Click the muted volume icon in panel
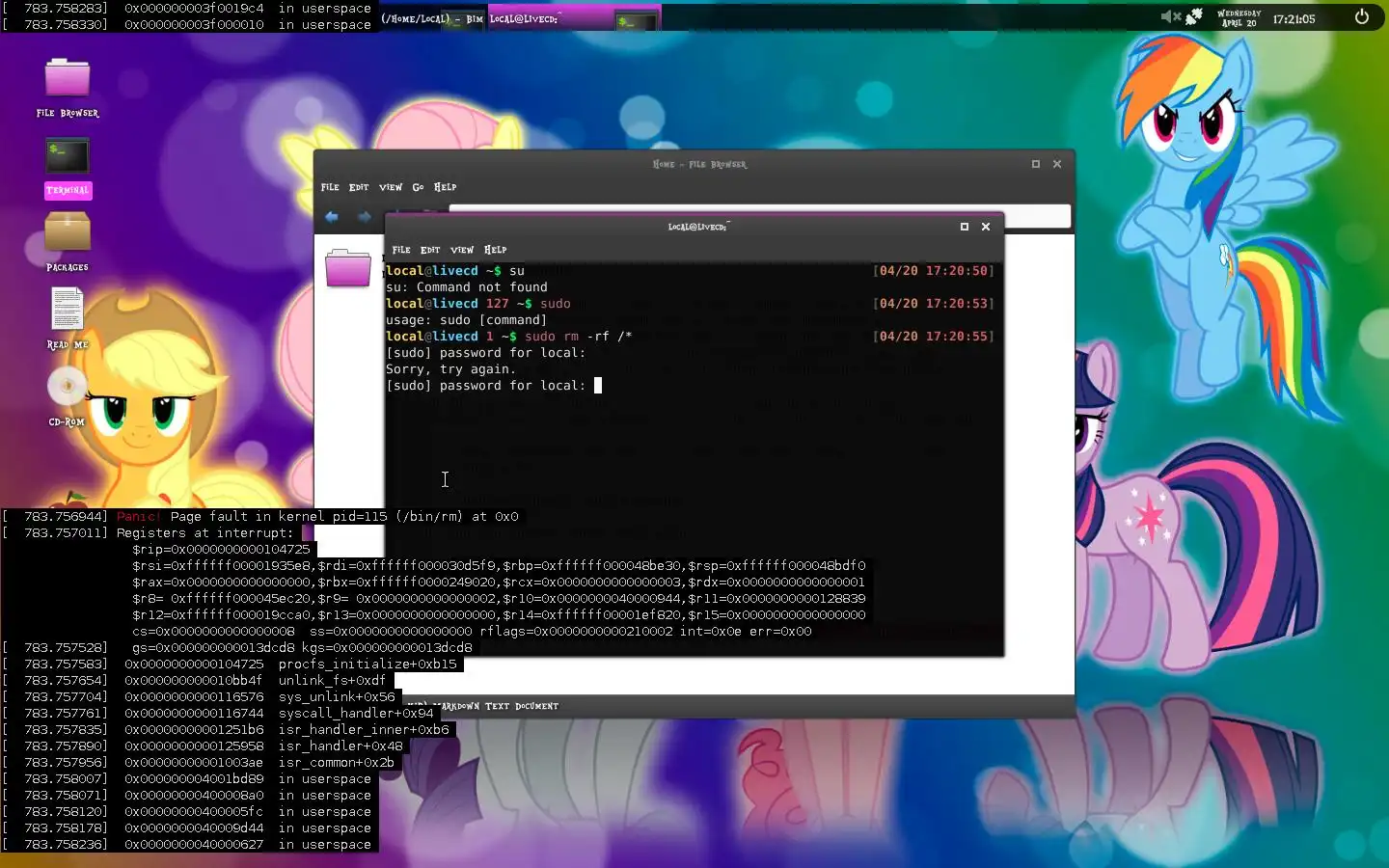Image resolution: width=1389 pixels, height=868 pixels. [x=1170, y=16]
